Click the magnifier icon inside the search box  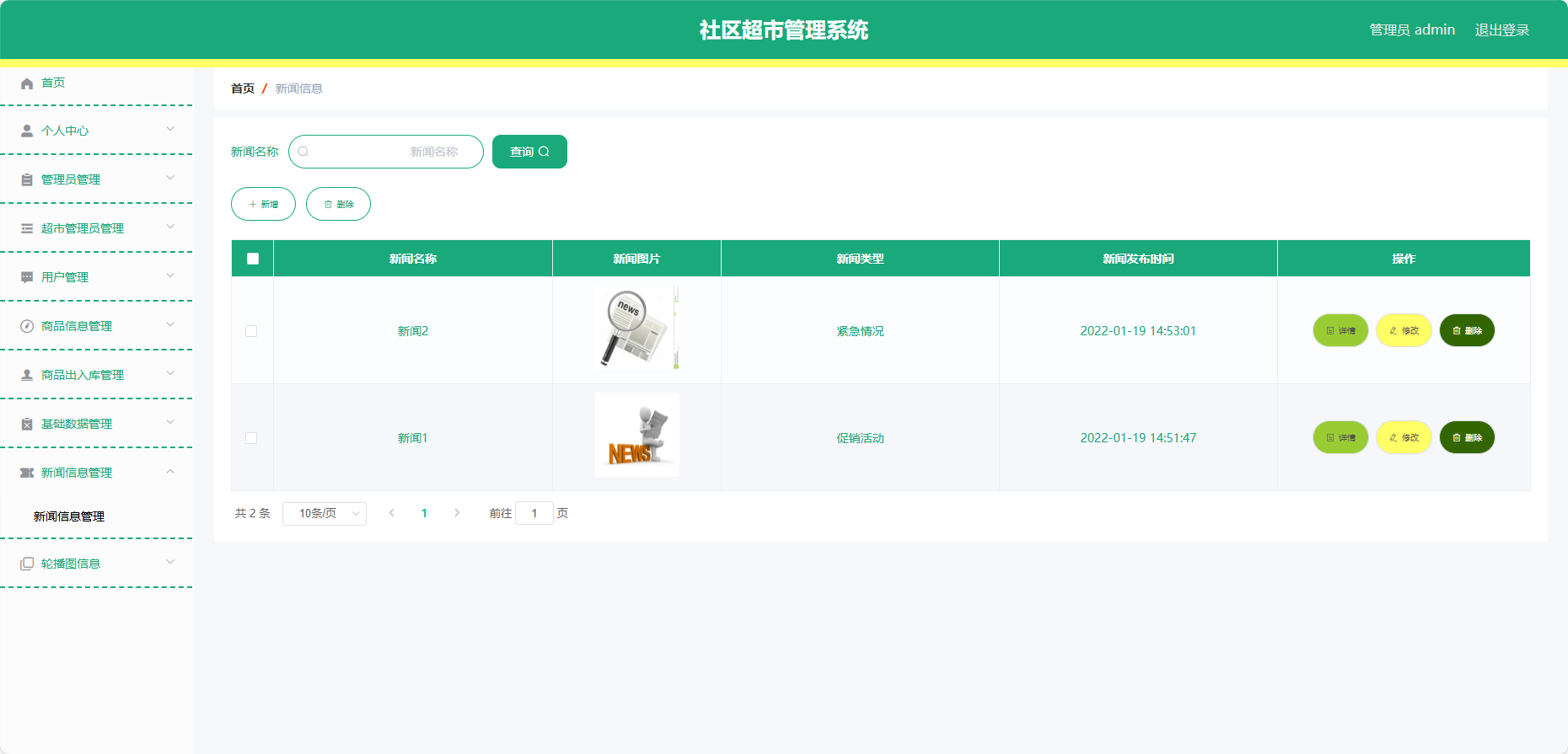click(x=303, y=152)
